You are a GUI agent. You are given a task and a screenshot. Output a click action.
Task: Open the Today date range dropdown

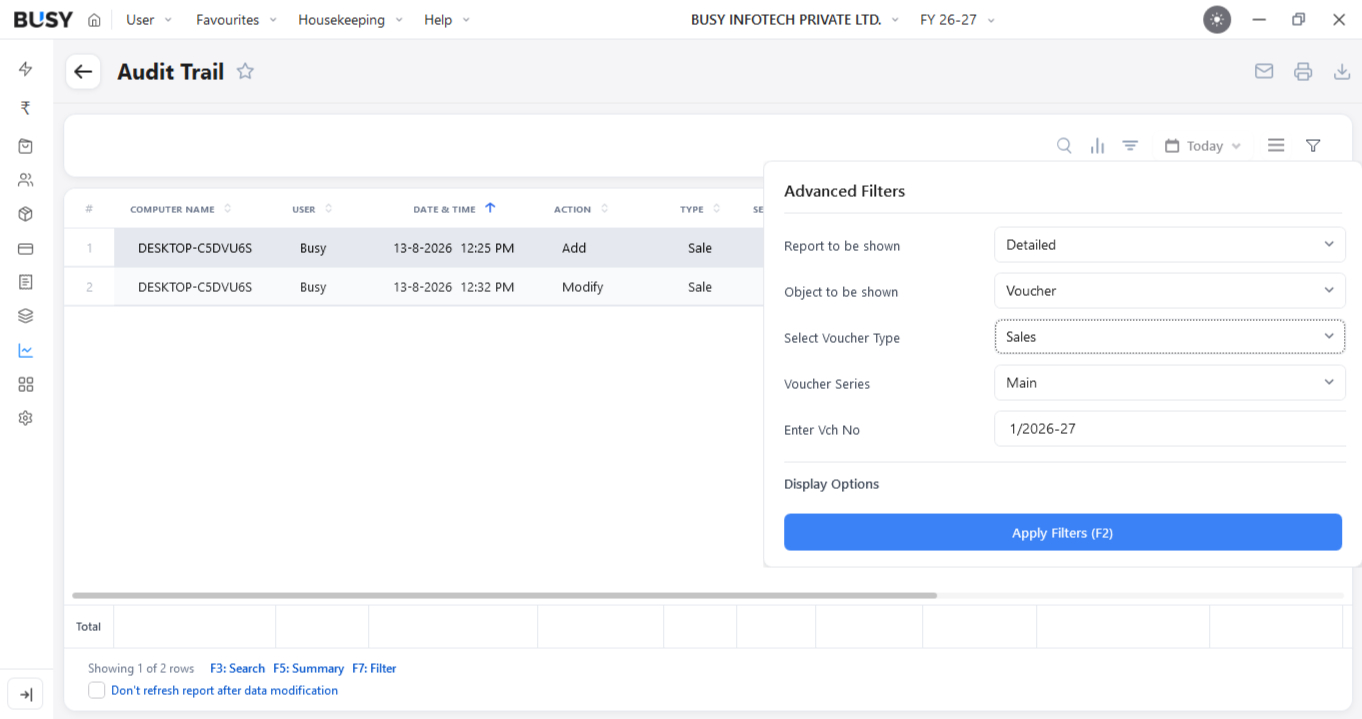coord(1203,146)
